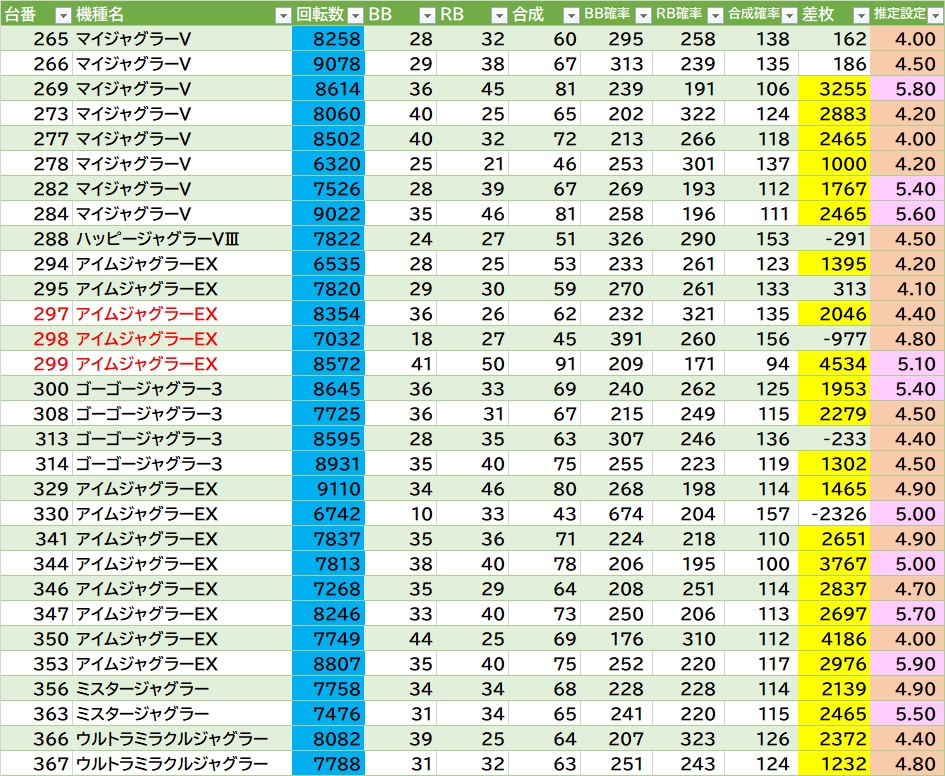The height and width of the screenshot is (776, 945).
Task: Select BB probability cell 674
Action: [617, 514]
